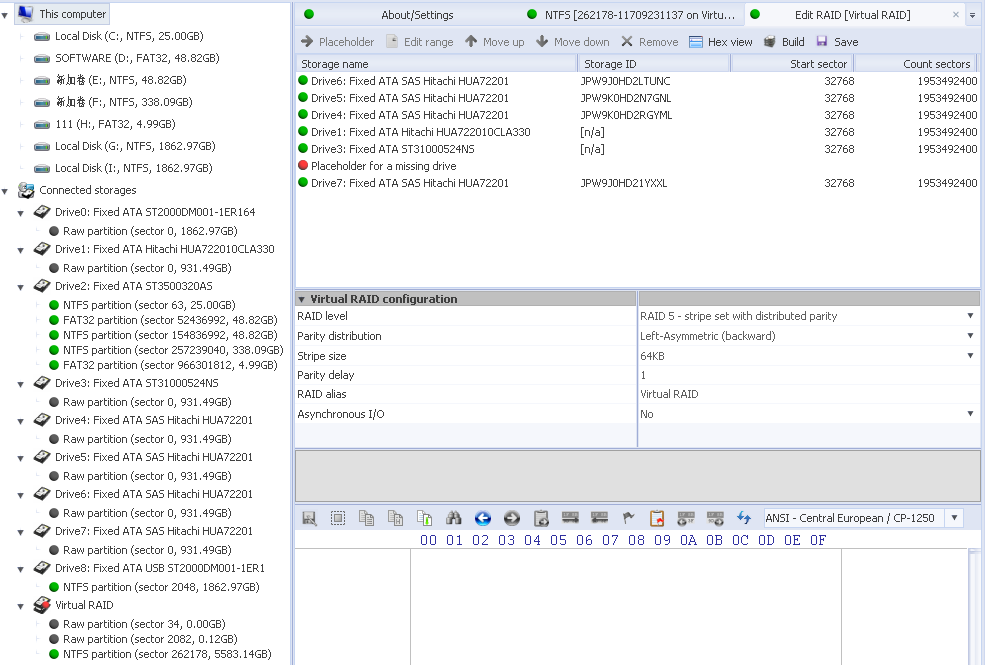Click the right-pointing sector navigation icon

point(715,518)
